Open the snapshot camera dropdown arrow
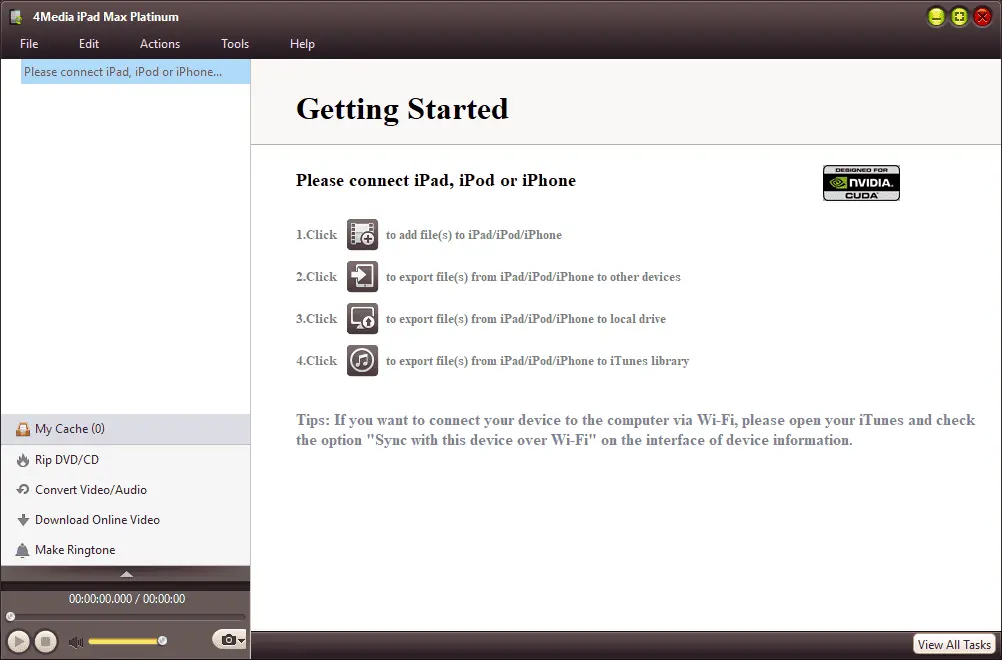The width and height of the screenshot is (1002, 660). coord(242,640)
